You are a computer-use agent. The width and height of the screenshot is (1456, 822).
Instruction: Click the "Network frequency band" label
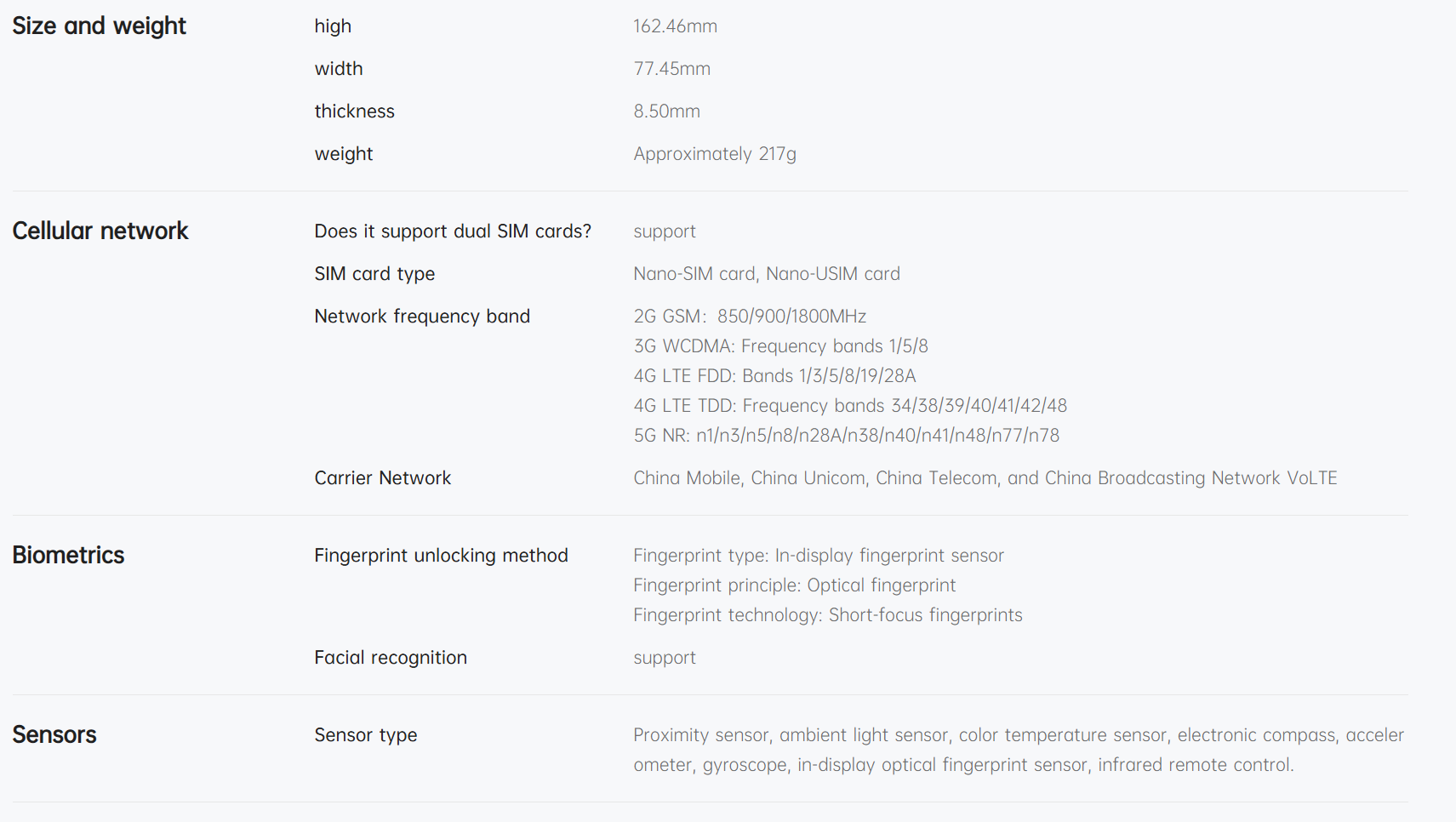coord(422,317)
